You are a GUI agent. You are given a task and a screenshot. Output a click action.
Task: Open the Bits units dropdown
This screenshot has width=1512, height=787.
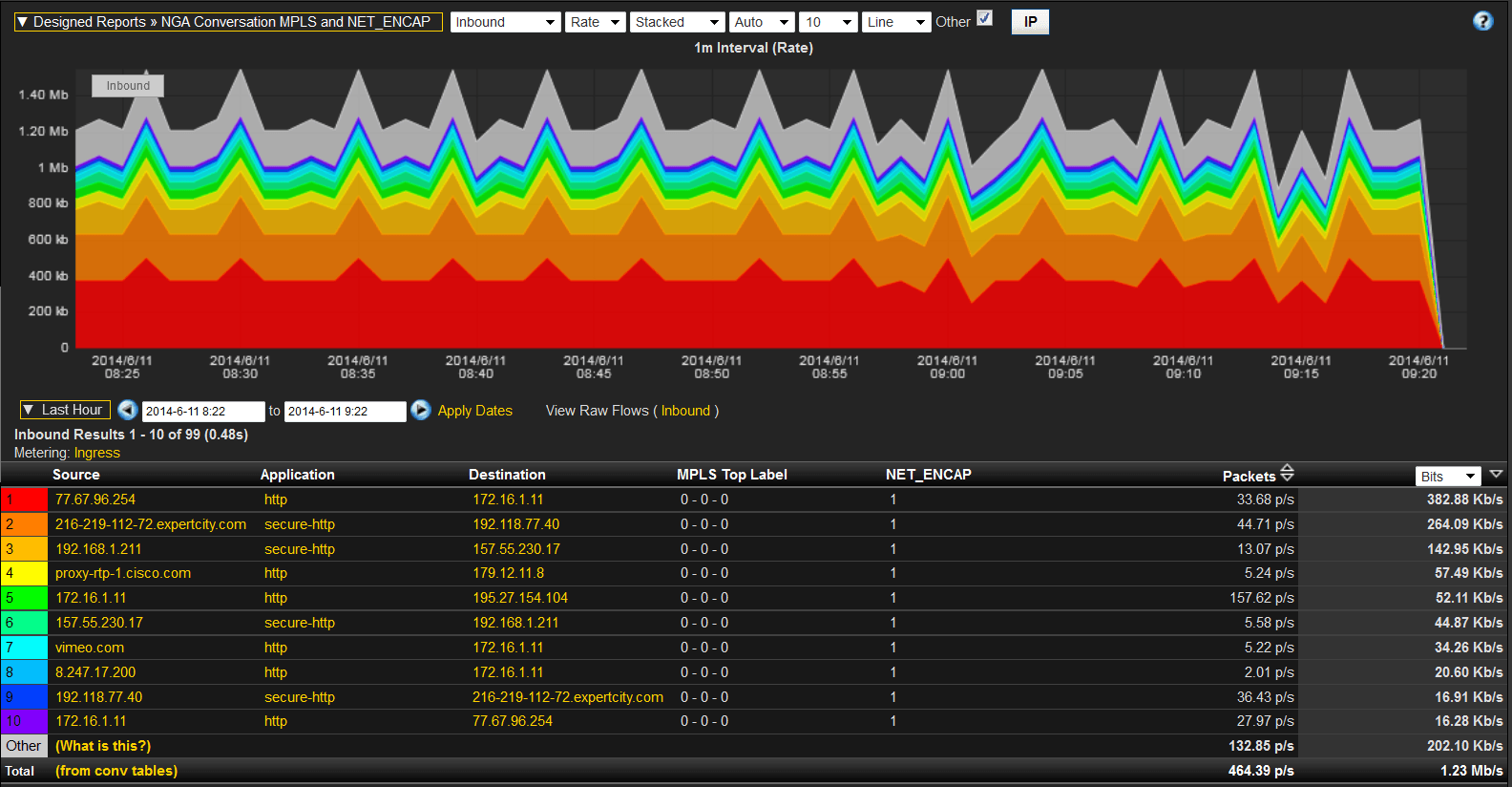[x=1448, y=477]
